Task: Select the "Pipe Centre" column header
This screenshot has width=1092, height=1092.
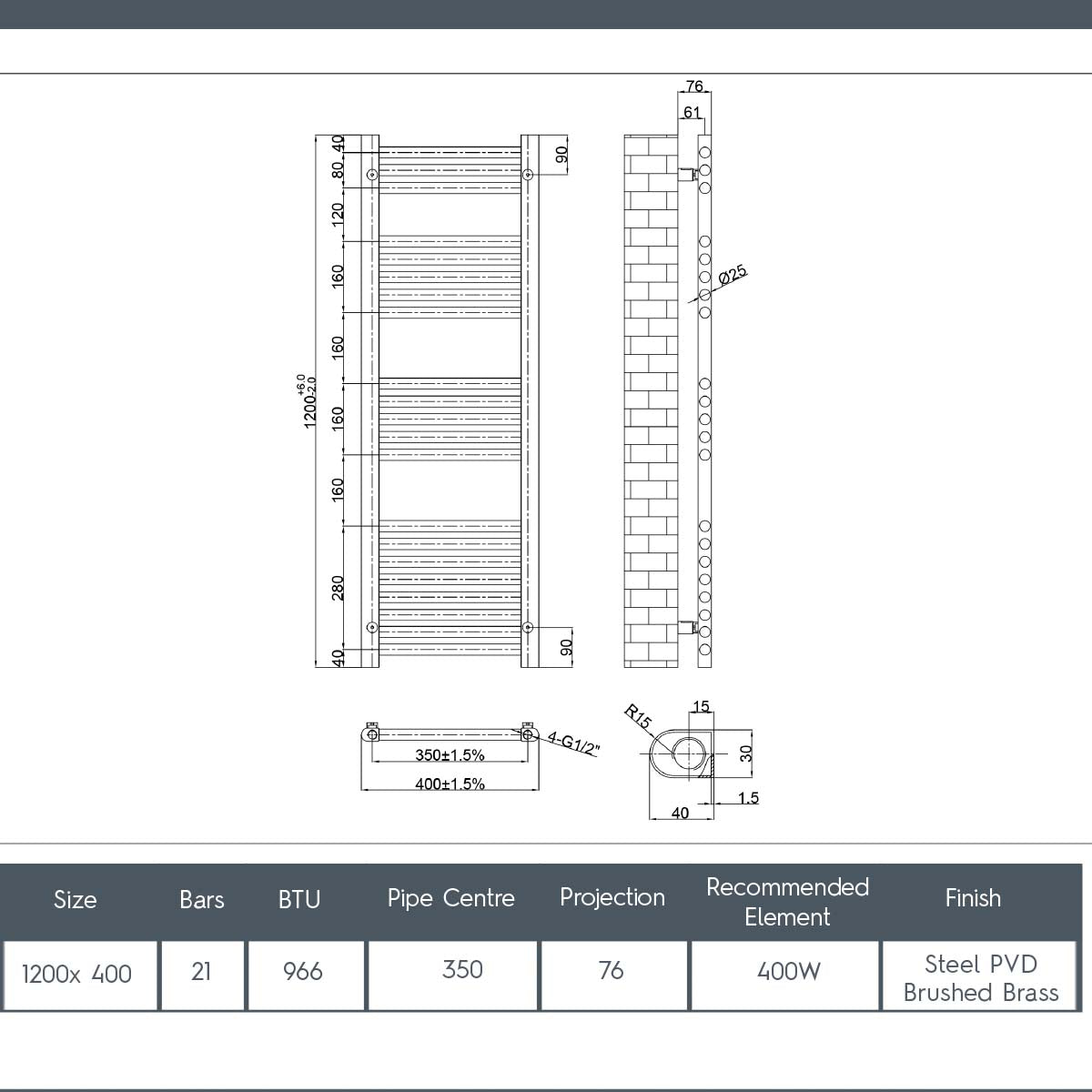Action: click(x=451, y=899)
